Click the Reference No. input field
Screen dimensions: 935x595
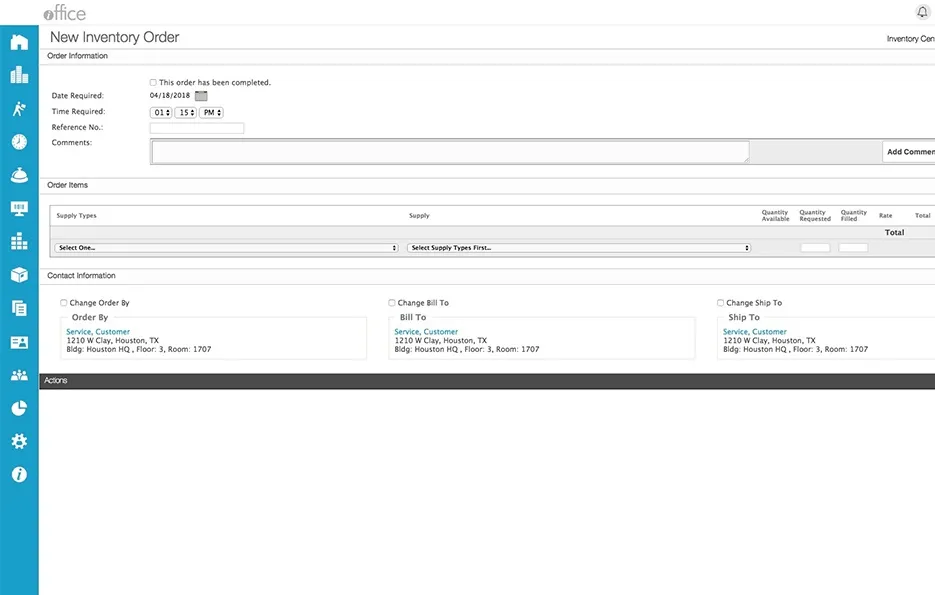pyautogui.click(x=197, y=128)
